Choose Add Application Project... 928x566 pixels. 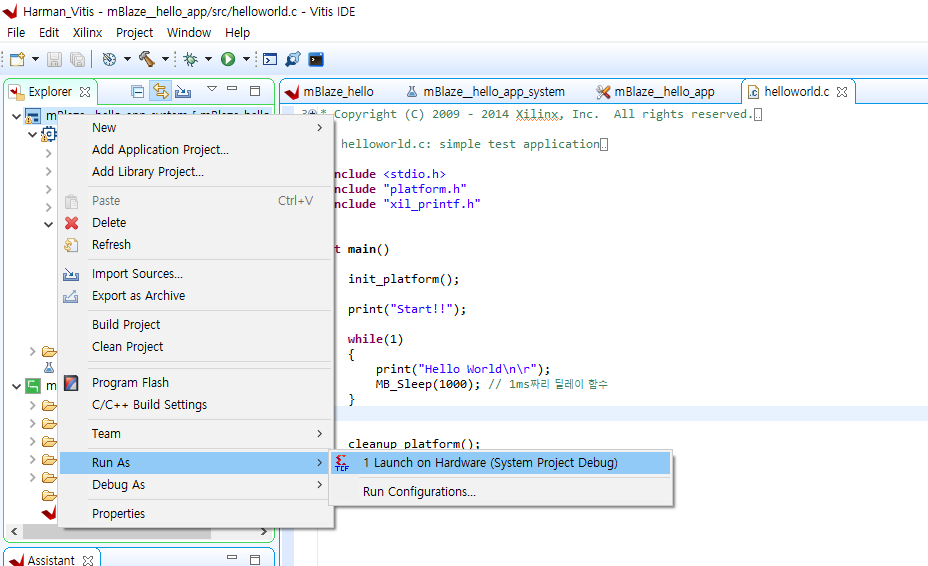(x=195, y=150)
